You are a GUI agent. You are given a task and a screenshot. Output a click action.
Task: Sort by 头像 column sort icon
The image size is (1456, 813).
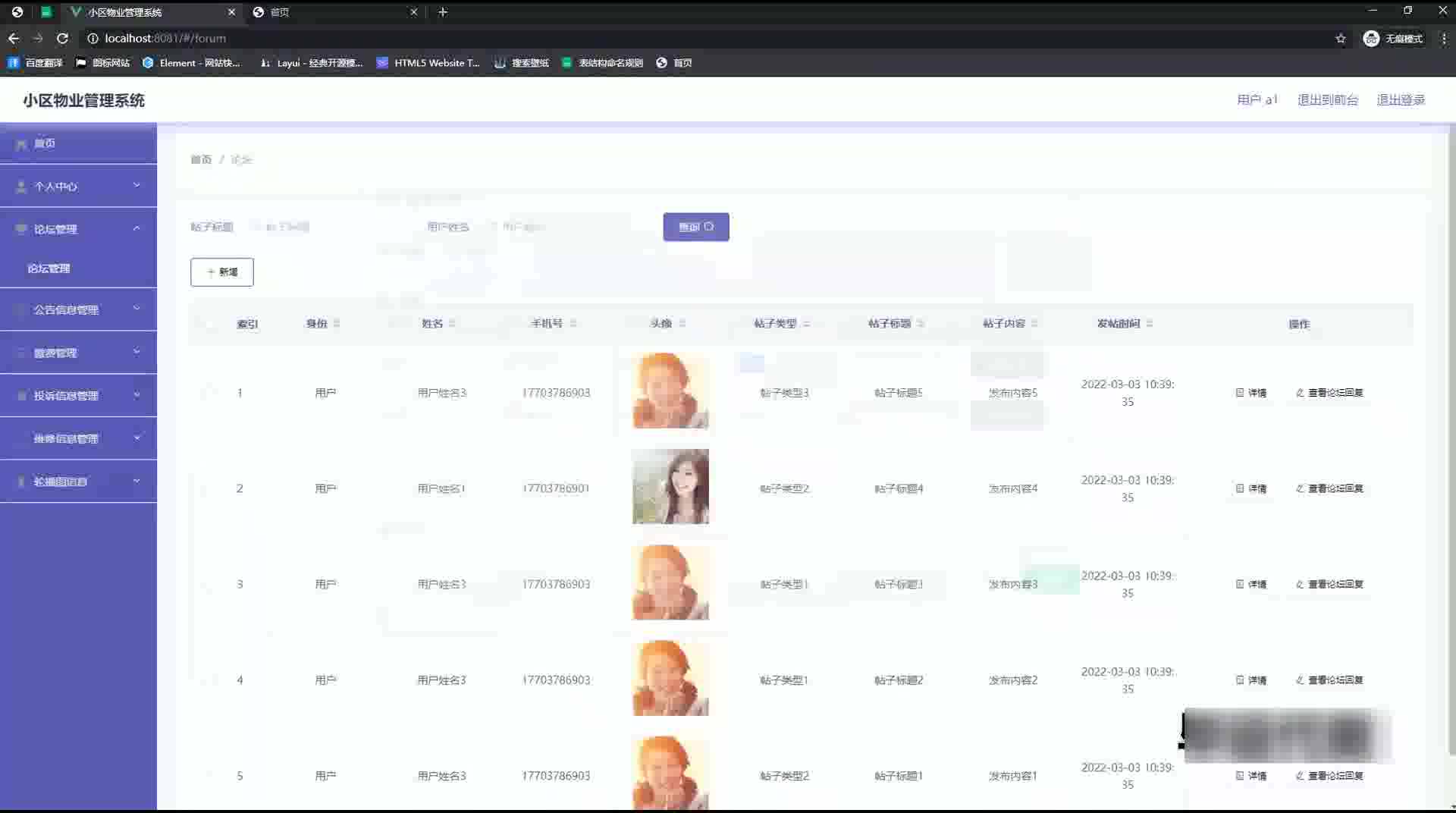682,324
